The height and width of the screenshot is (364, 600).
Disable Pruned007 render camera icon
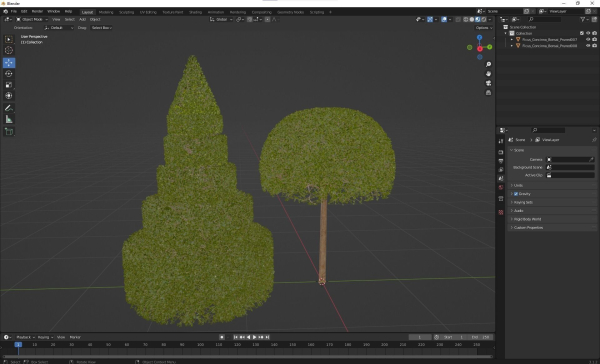595,39
